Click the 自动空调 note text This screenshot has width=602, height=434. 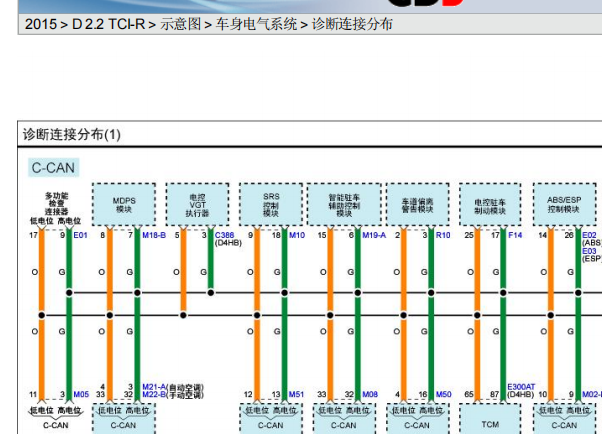click(185, 387)
